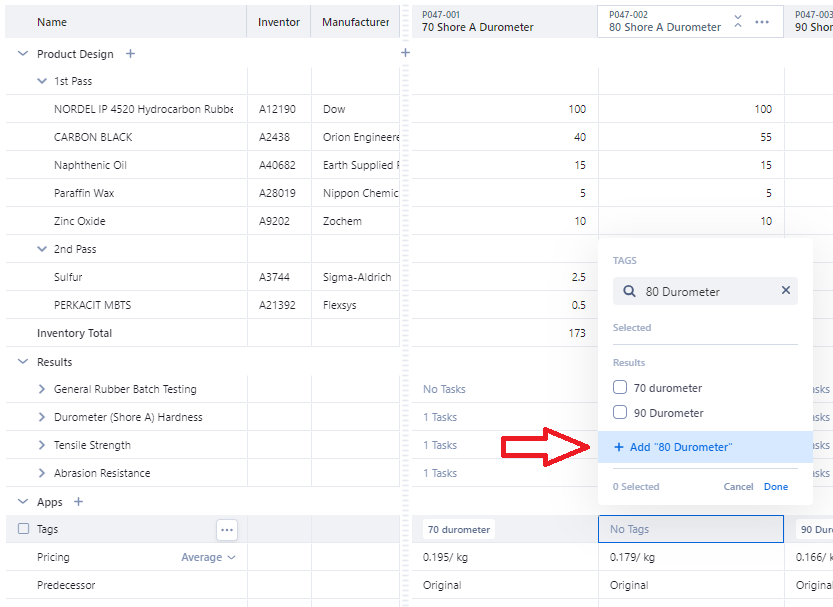
Task: Open the 1 Tasks link for Abrasion Resistance
Action: 440,473
